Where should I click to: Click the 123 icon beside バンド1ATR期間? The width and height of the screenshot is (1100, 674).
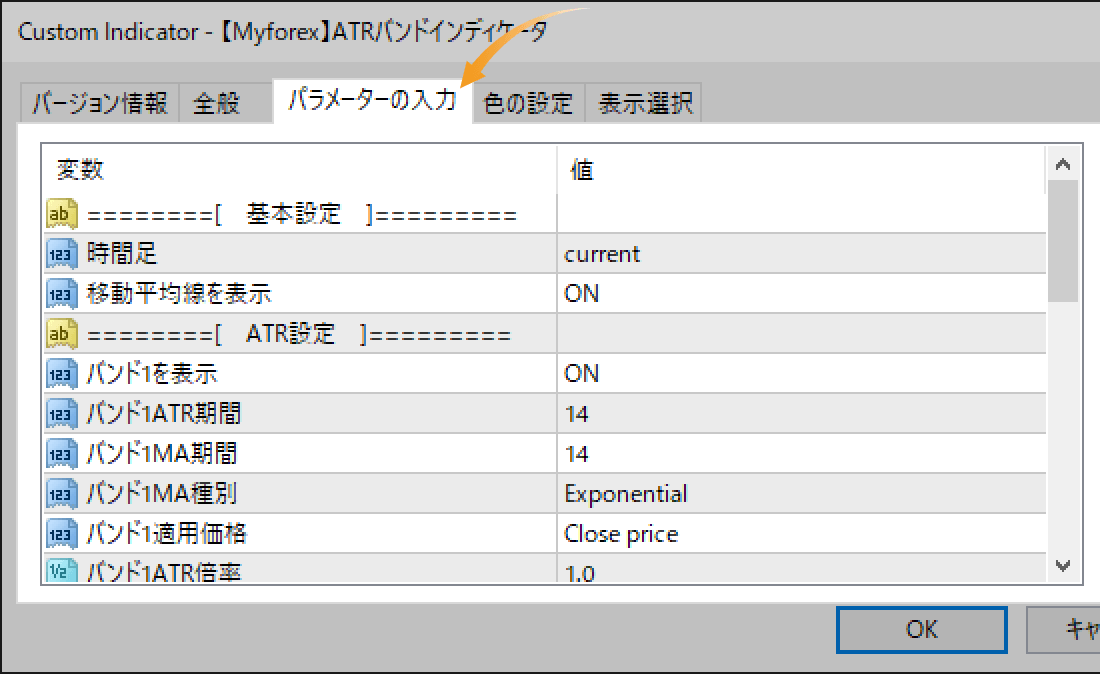tap(55, 413)
